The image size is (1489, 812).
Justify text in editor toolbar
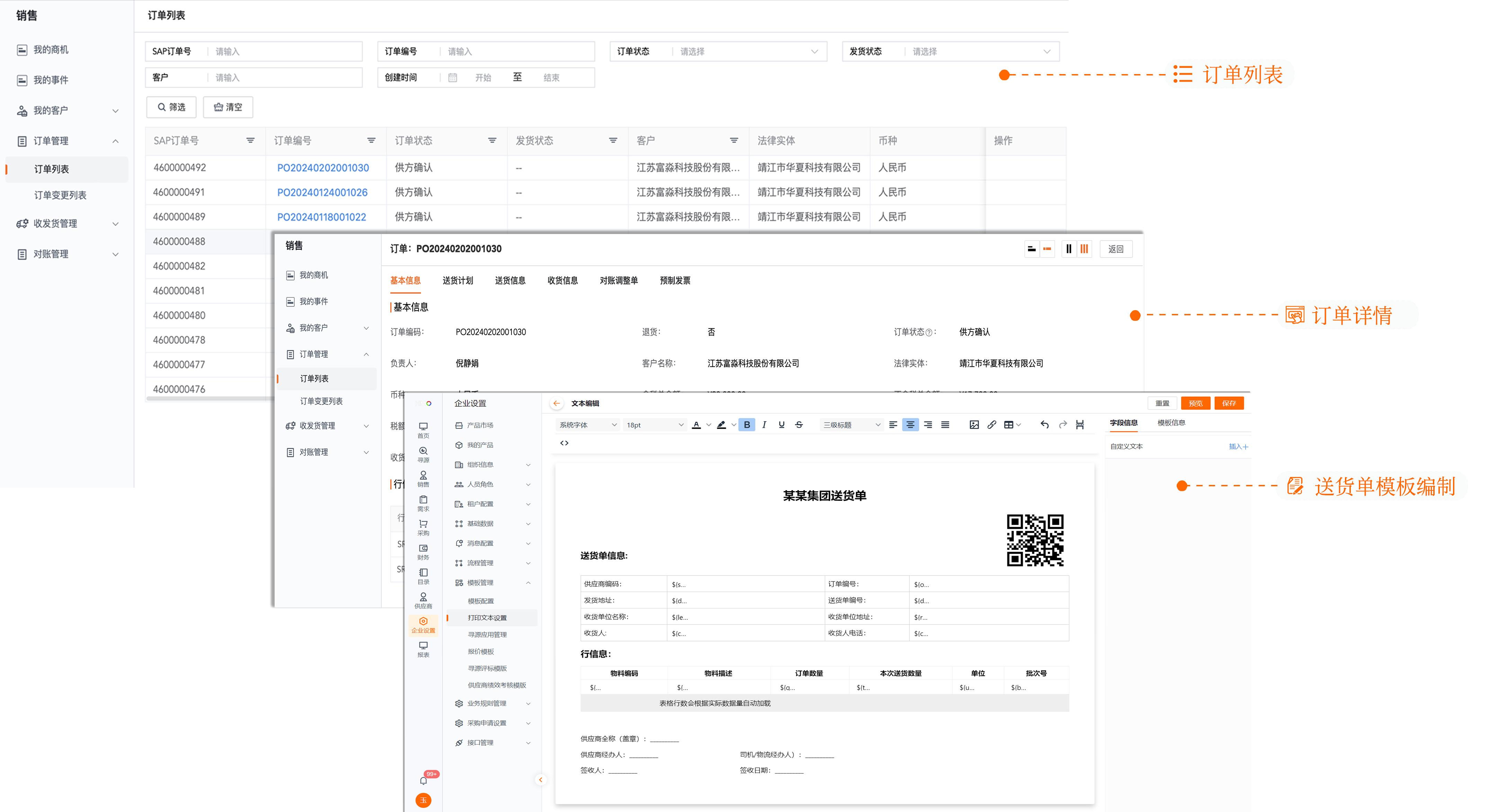(945, 425)
